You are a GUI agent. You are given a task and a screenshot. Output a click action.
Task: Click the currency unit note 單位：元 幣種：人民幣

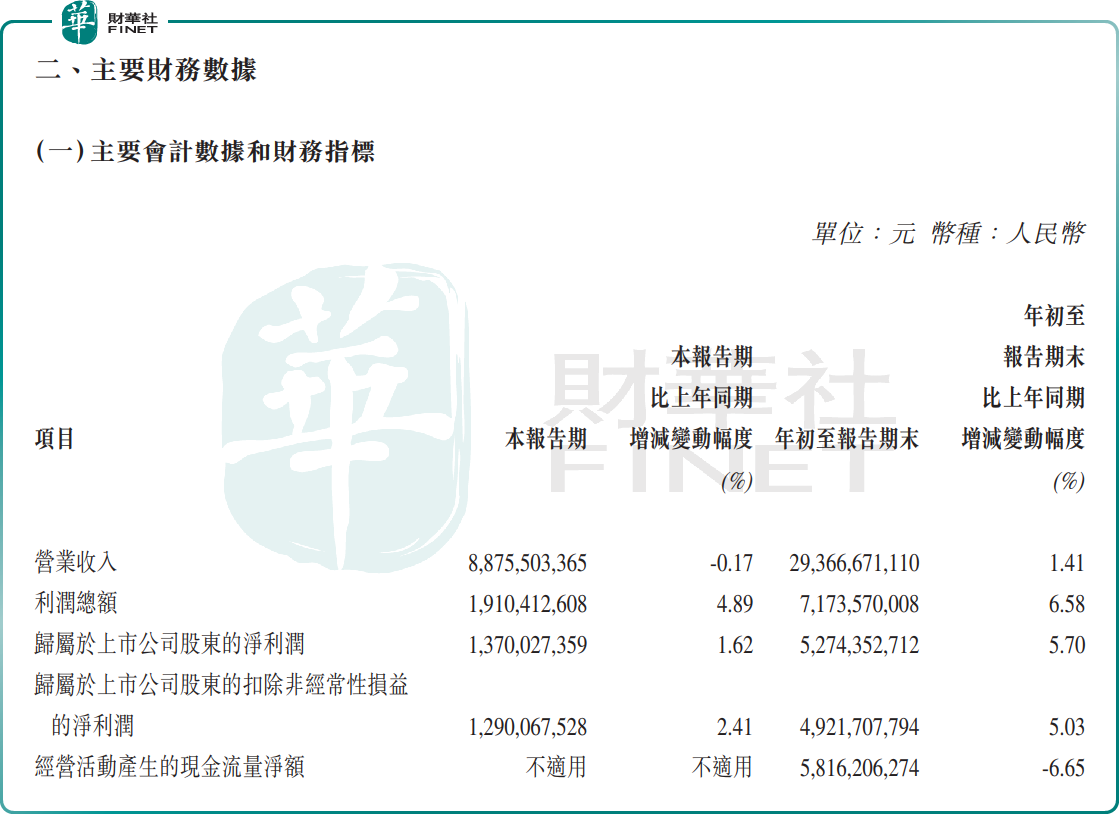[947, 234]
